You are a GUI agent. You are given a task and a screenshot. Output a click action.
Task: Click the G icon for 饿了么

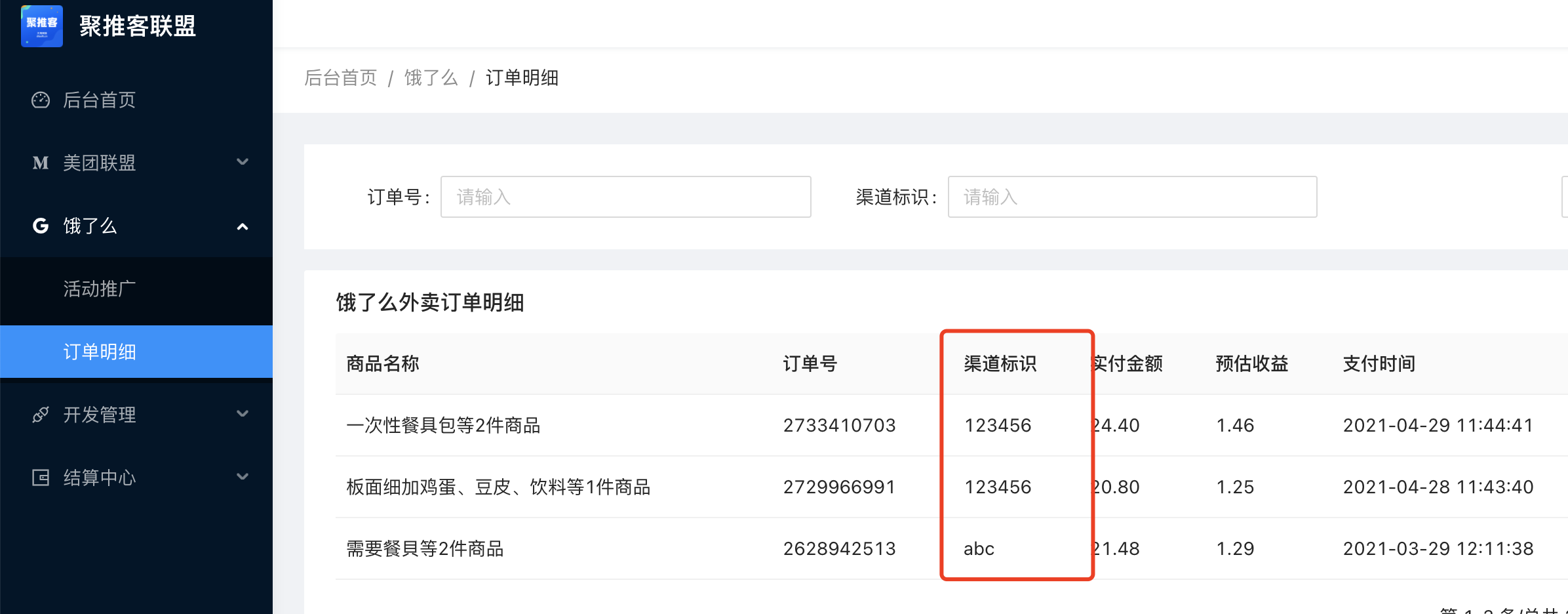(41, 226)
